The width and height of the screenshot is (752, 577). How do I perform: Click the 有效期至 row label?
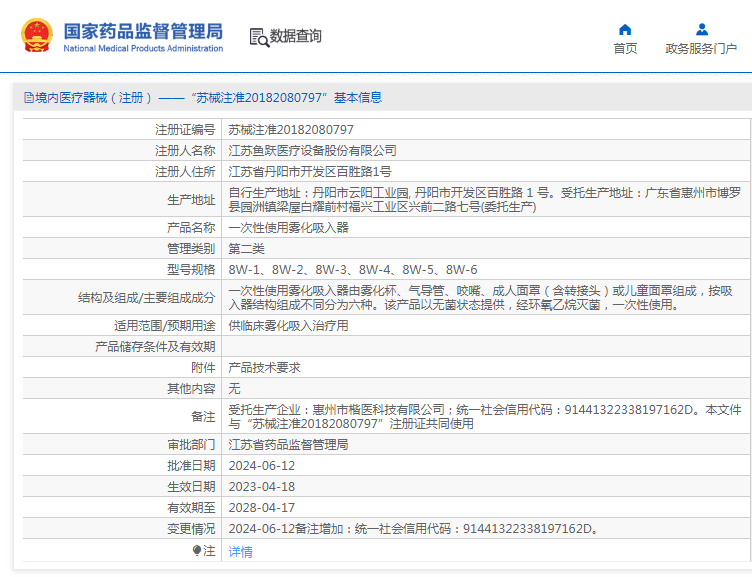pos(191,508)
